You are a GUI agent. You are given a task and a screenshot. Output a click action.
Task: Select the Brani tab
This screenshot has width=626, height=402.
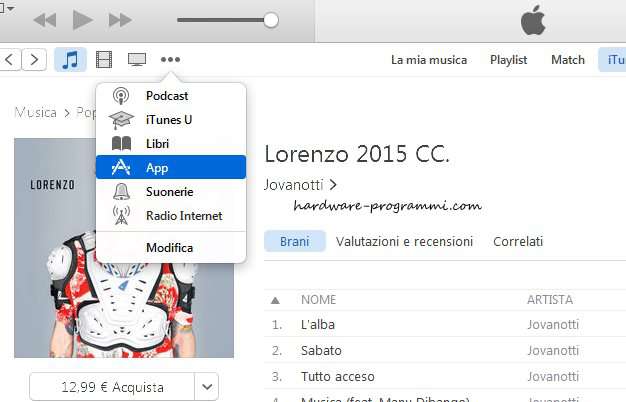coord(295,242)
